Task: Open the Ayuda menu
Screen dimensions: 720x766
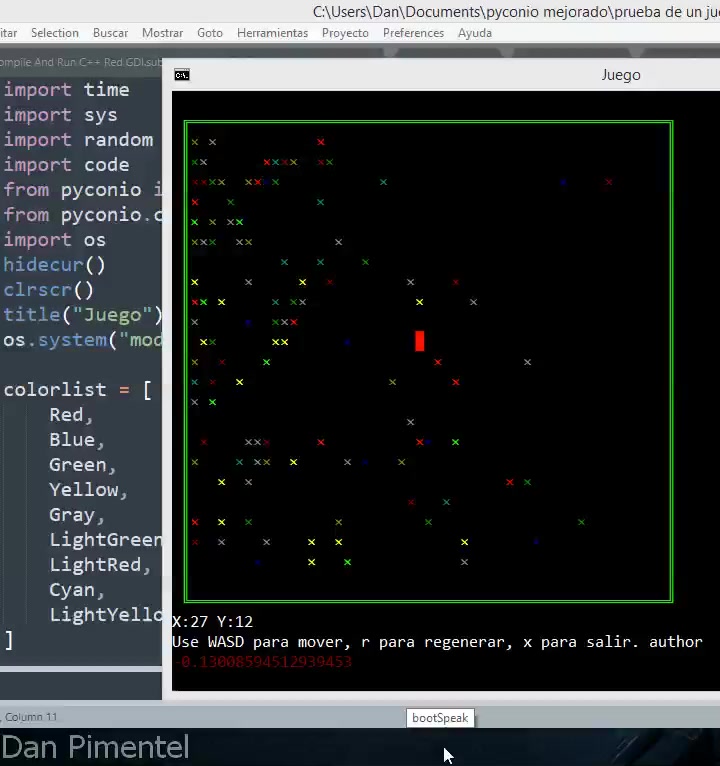Action: (x=475, y=33)
